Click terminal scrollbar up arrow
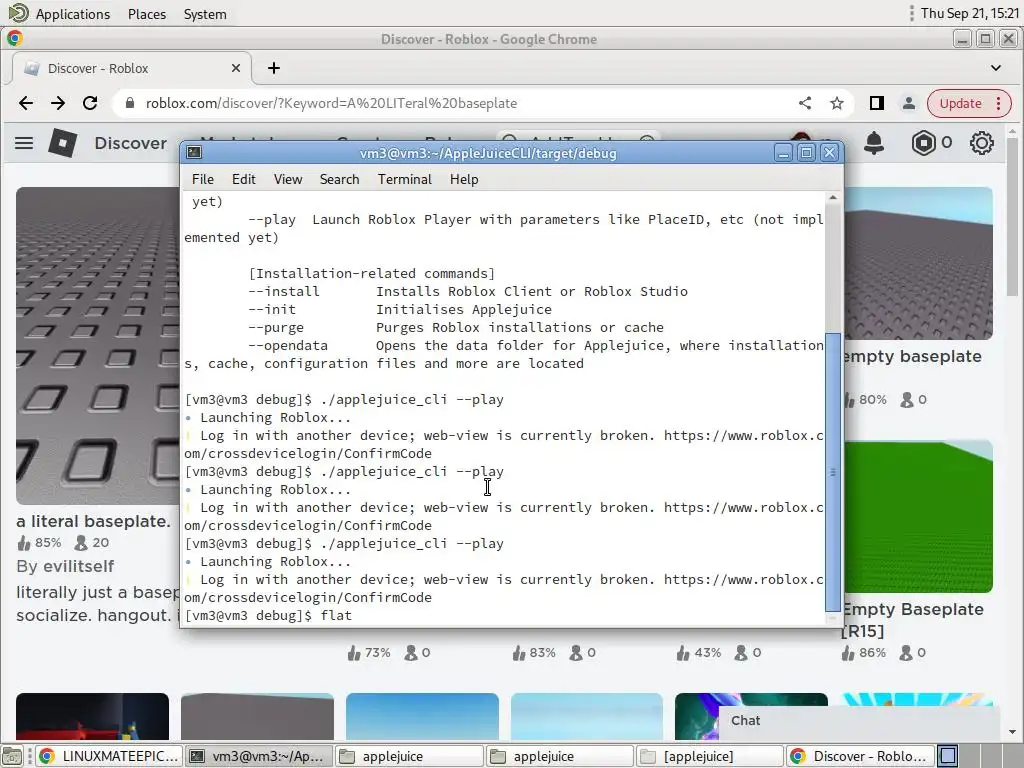 [x=833, y=197]
